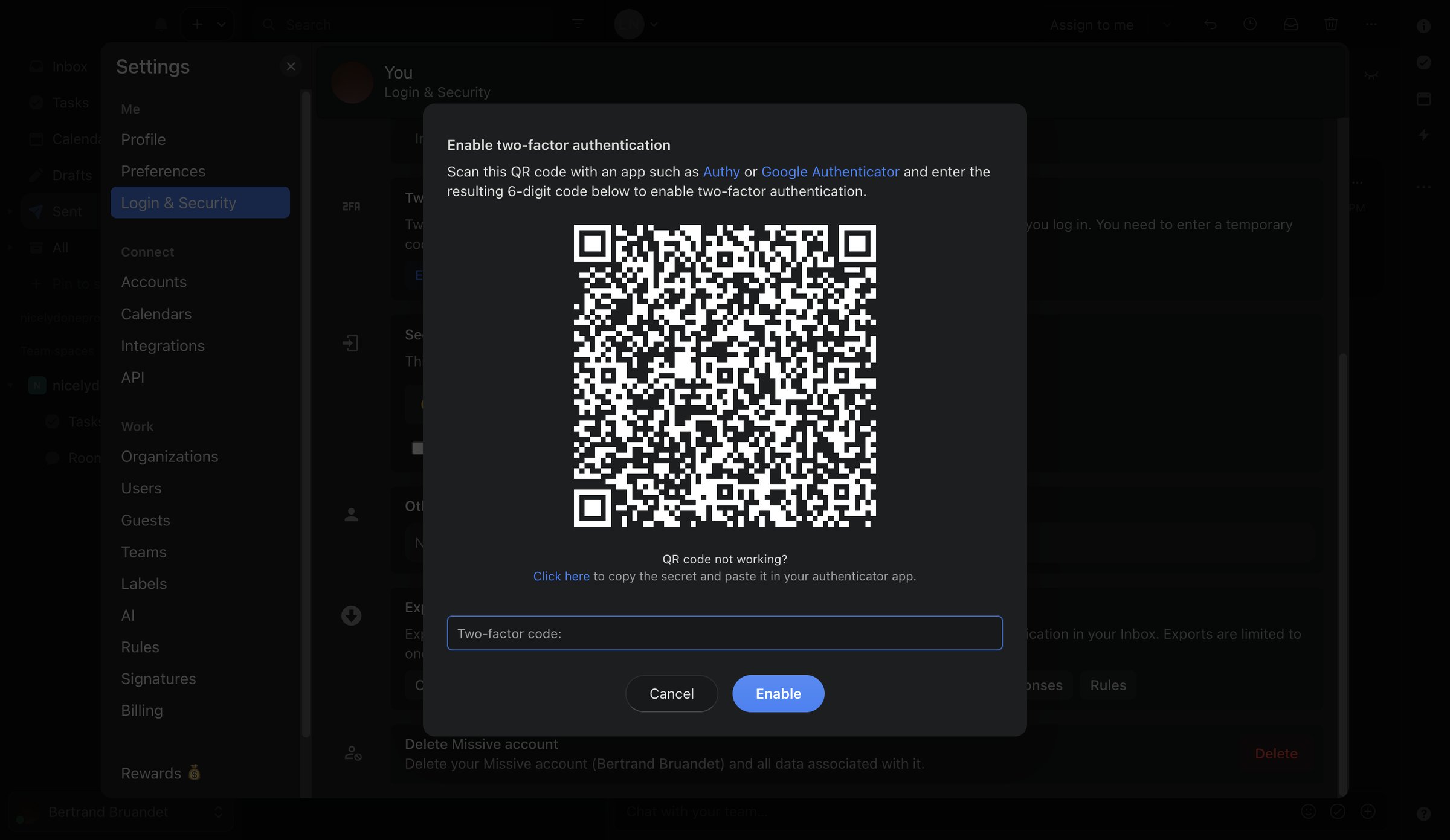Screen dimensions: 1450x840
Task: Click the Rules export button
Action: (x=1108, y=685)
